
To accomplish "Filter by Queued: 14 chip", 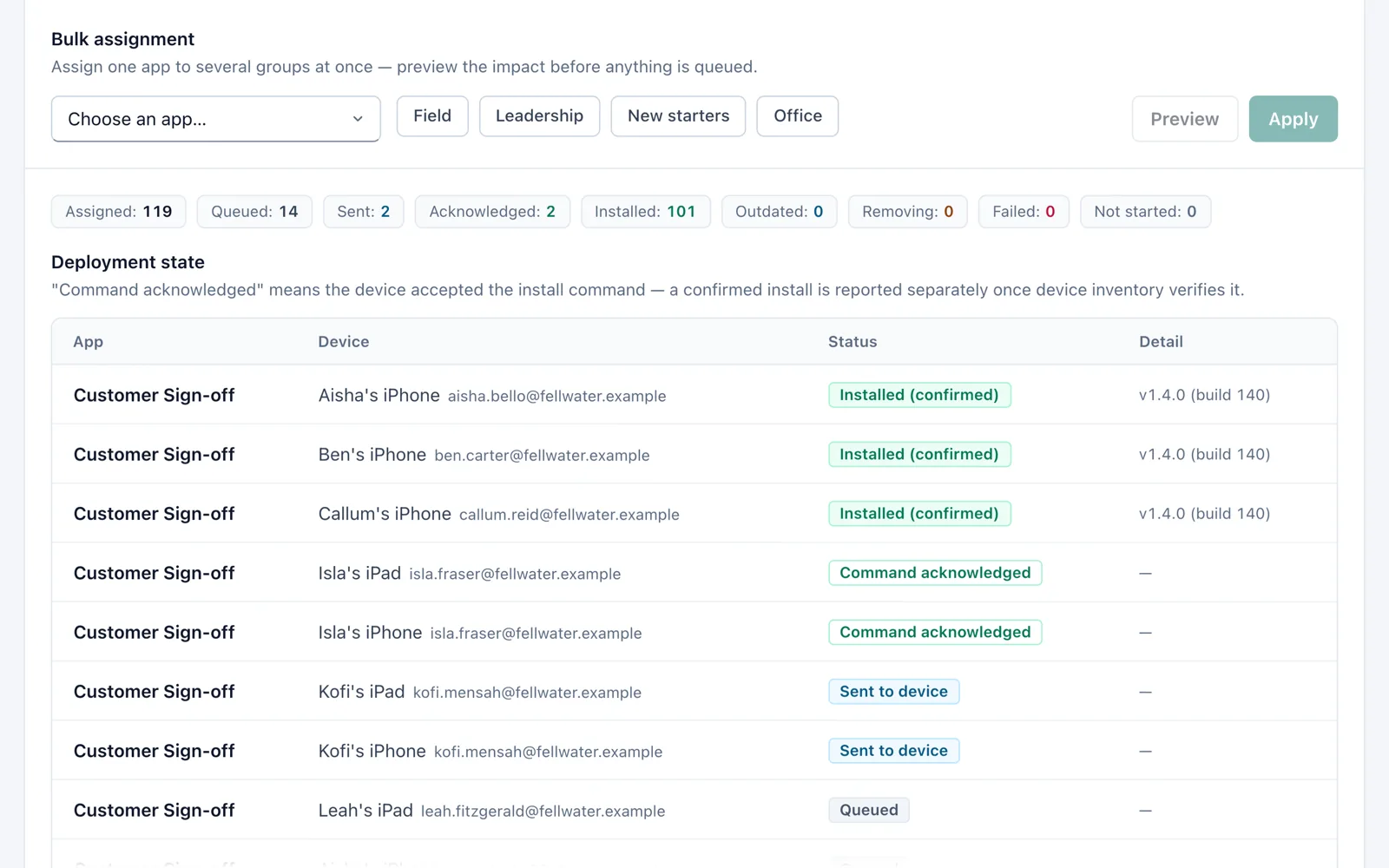I will pos(254,212).
